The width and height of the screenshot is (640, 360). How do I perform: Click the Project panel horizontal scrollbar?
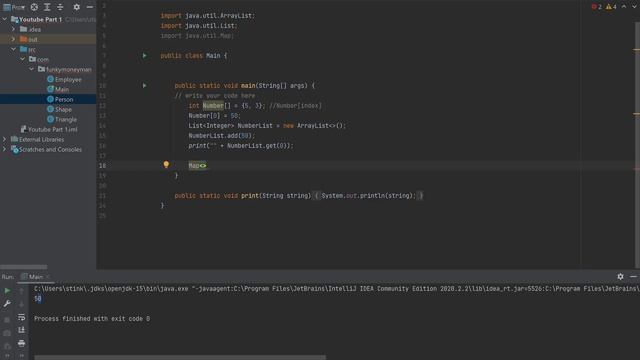pyautogui.click(x=24, y=267)
